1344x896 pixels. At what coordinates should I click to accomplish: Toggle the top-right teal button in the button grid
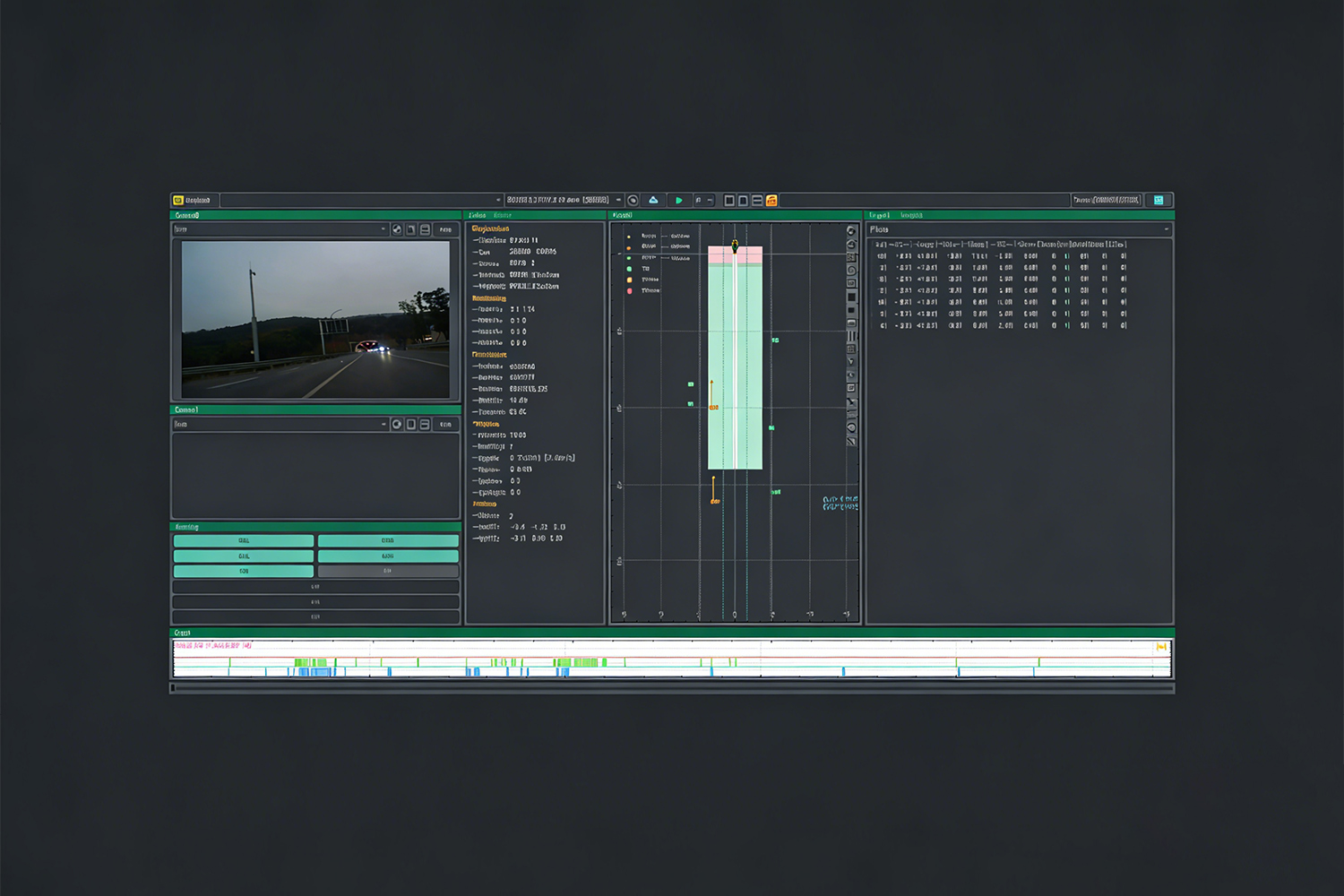point(388,541)
